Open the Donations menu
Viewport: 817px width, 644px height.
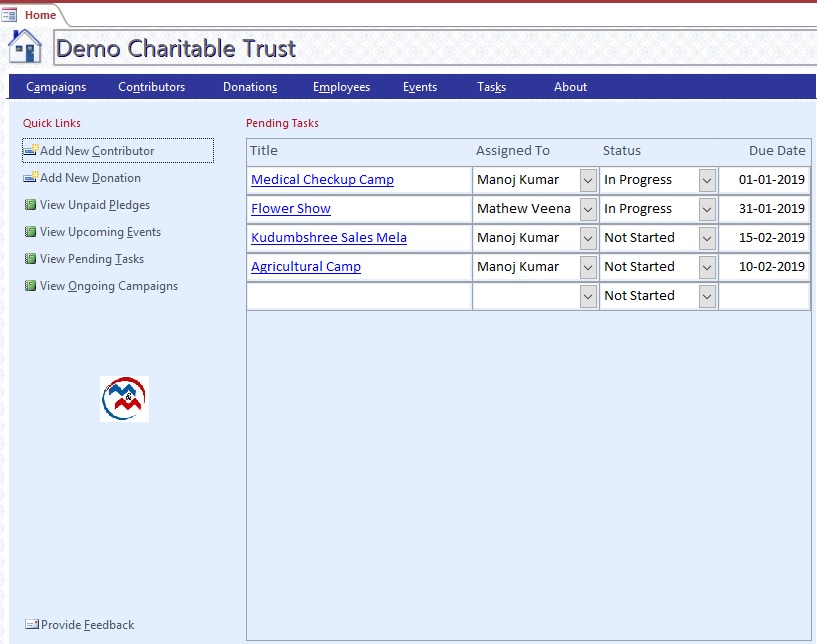click(x=250, y=87)
